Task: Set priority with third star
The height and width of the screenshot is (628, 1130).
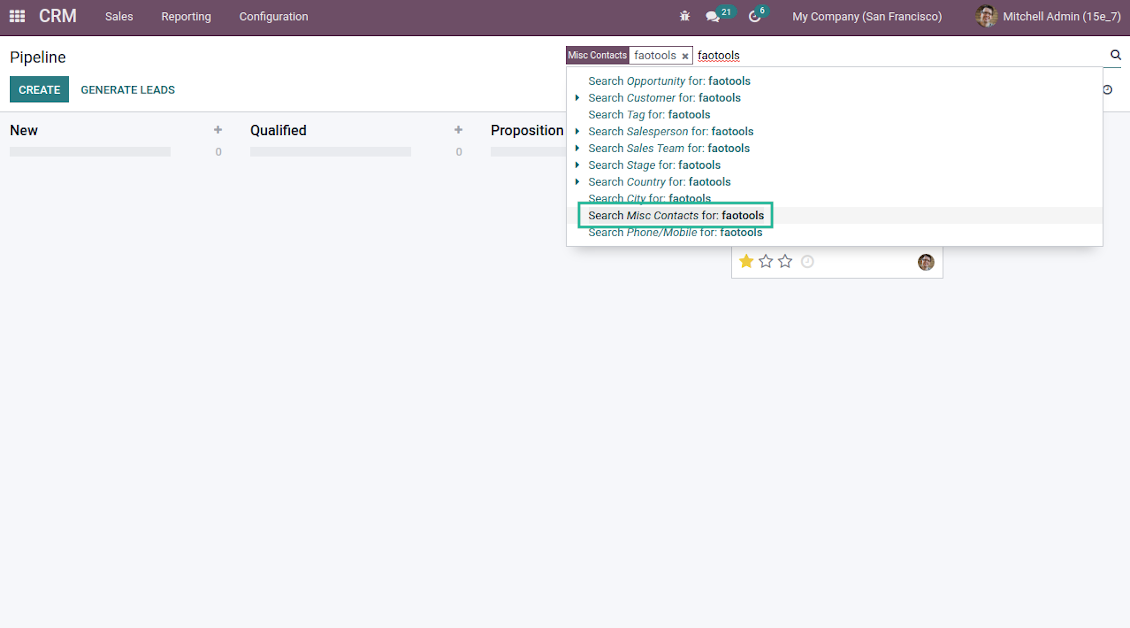Action: click(x=785, y=262)
